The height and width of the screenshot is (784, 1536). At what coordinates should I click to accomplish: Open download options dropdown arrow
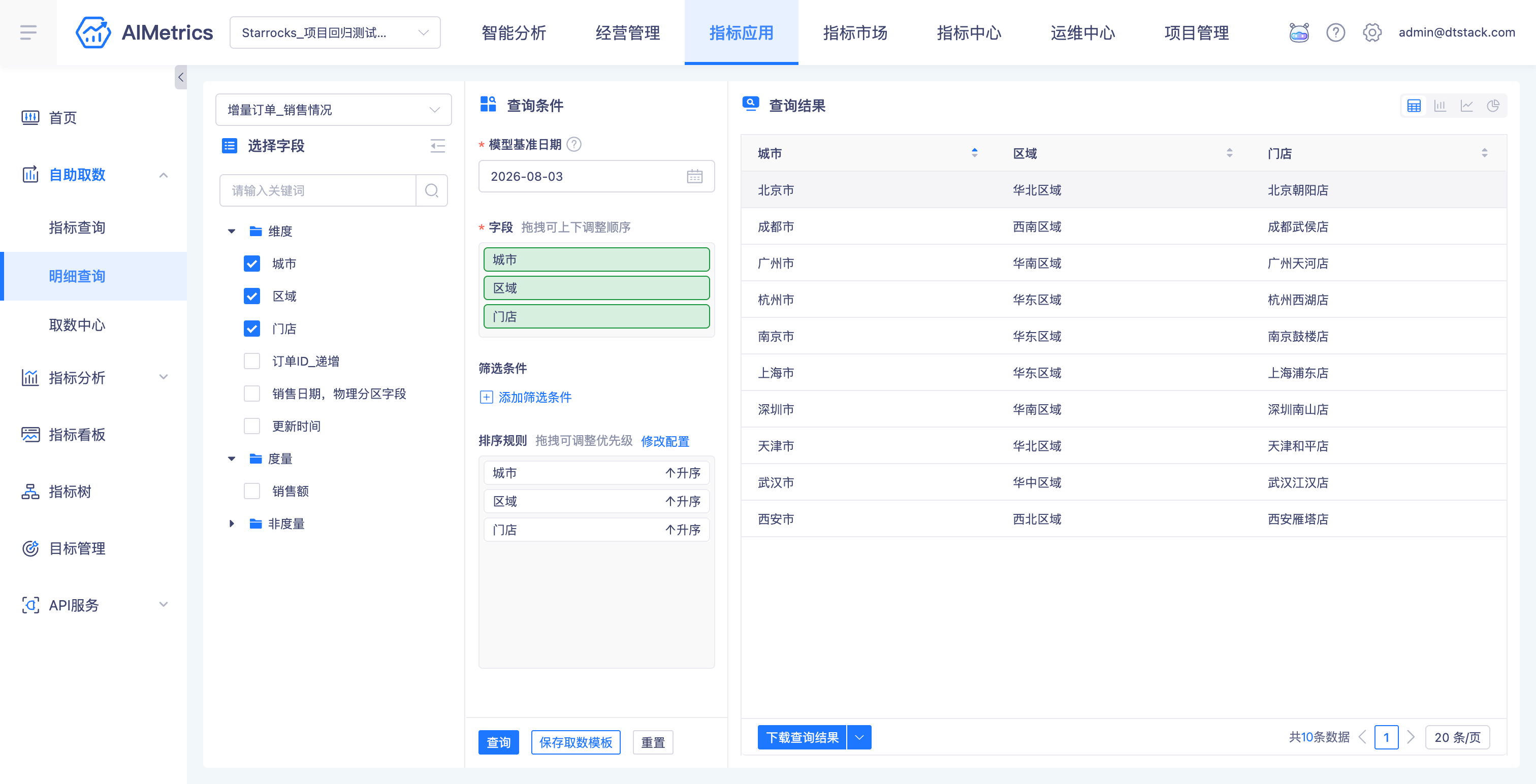pos(859,737)
